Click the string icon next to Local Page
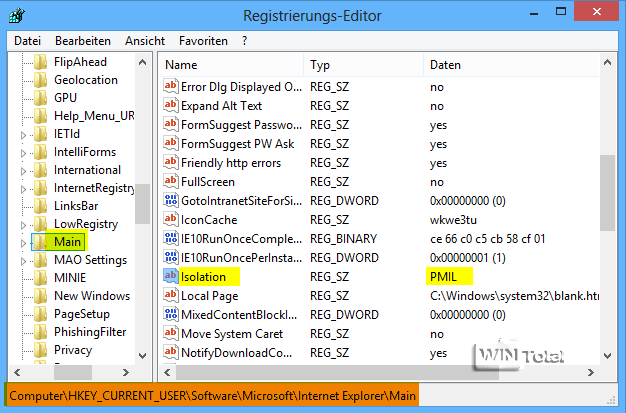 pos(170,295)
